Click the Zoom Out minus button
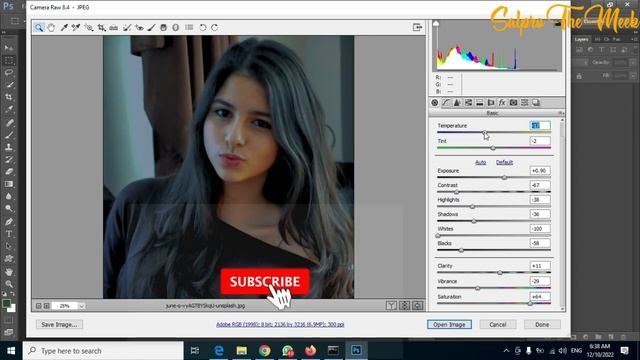This screenshot has width=640, height=360. click(x=38, y=306)
